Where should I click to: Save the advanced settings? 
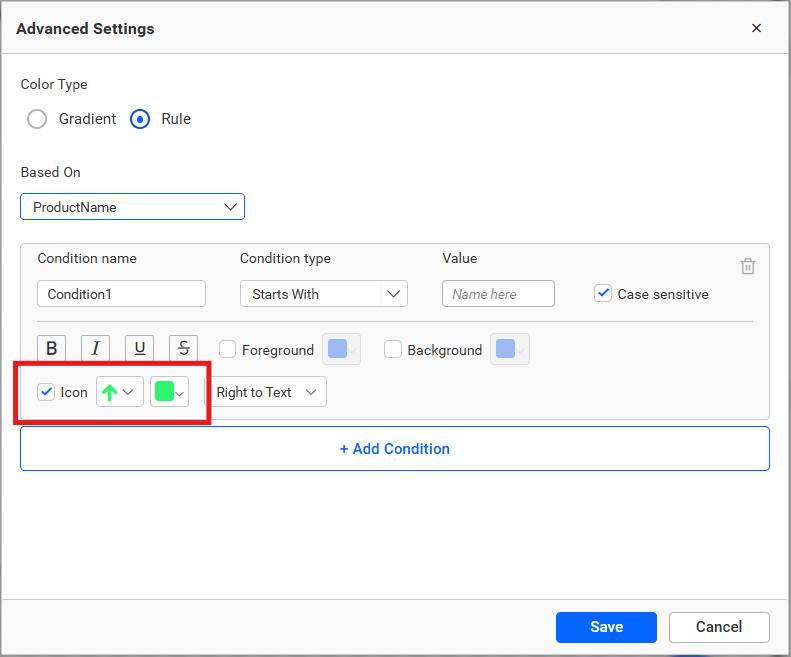[606, 627]
